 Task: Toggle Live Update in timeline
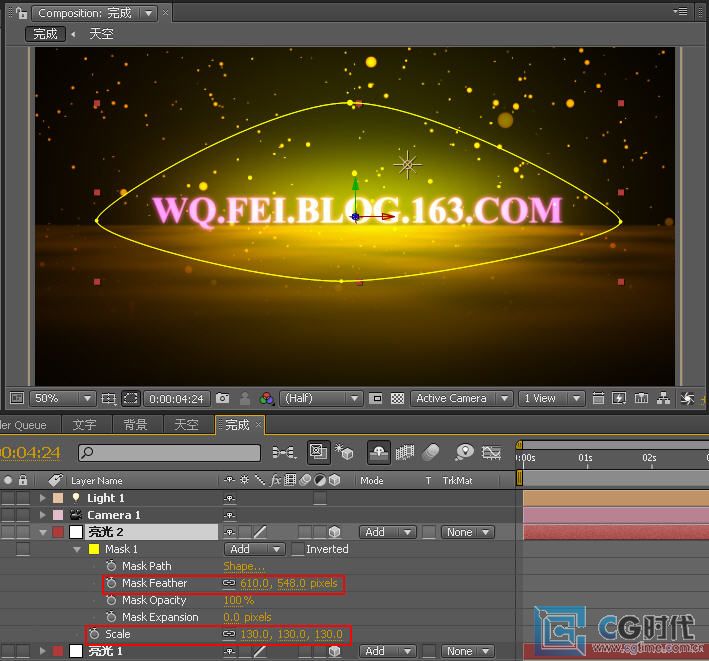pos(318,452)
